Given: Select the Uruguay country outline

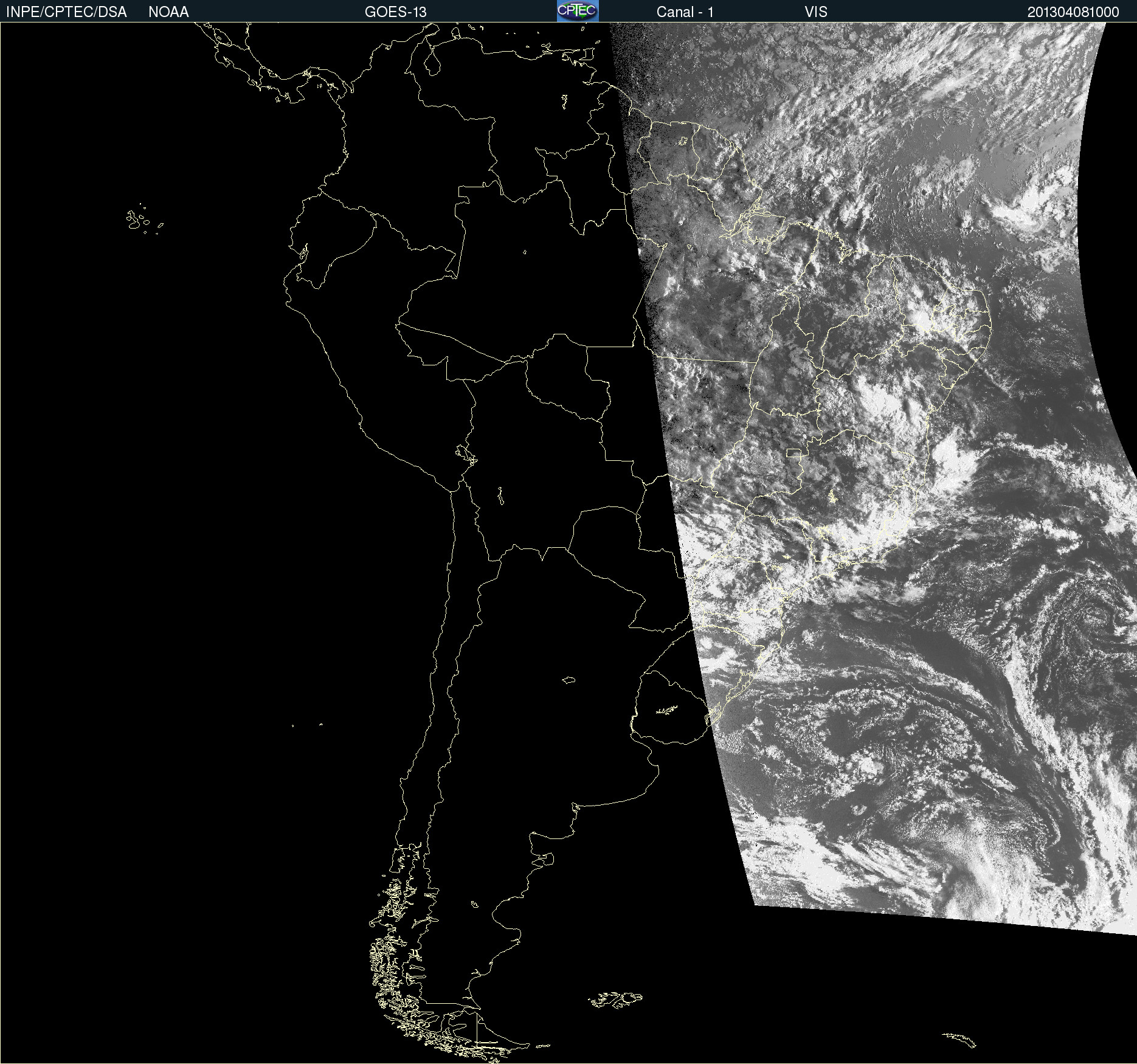Looking at the screenshot, I should [x=669, y=708].
